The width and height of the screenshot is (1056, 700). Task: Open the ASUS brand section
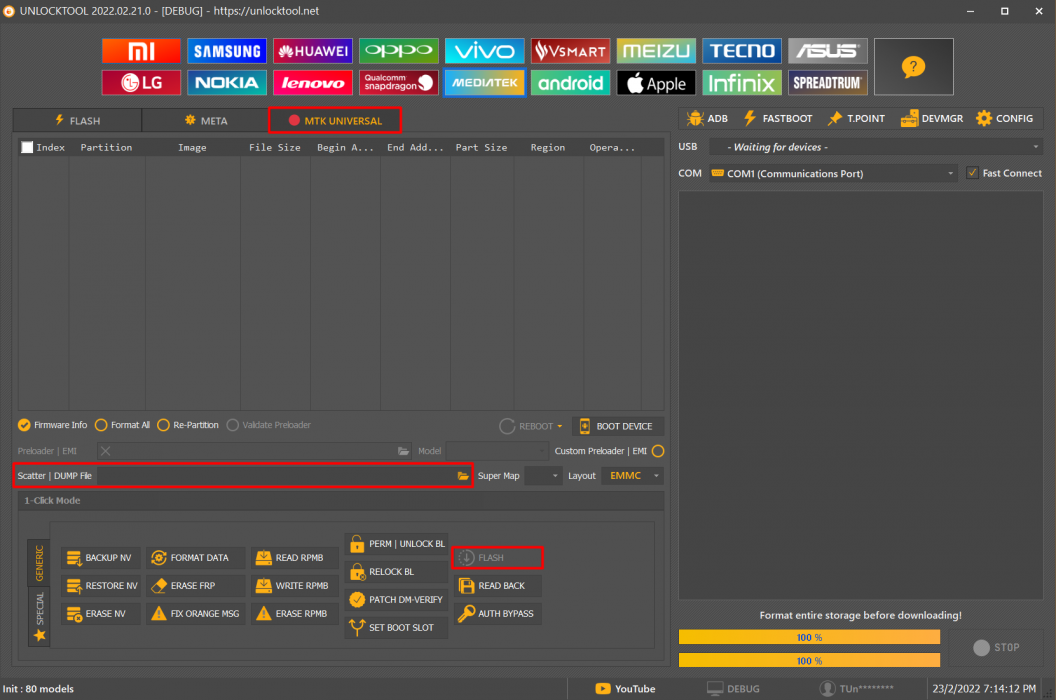point(828,51)
